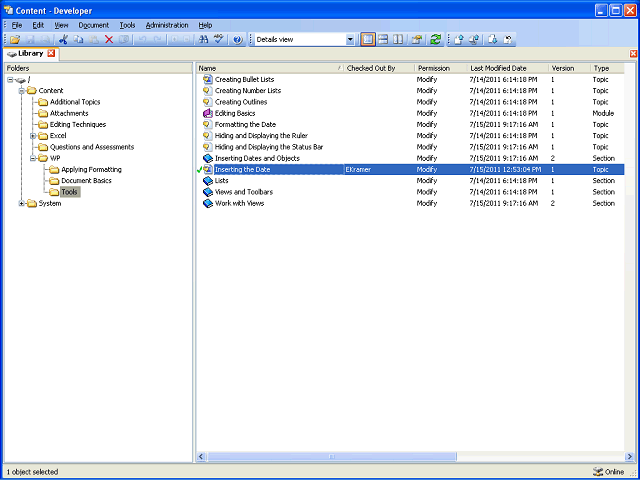Click the Creating Number Lists topic icon
Screen dimensions: 640x480
(208, 91)
